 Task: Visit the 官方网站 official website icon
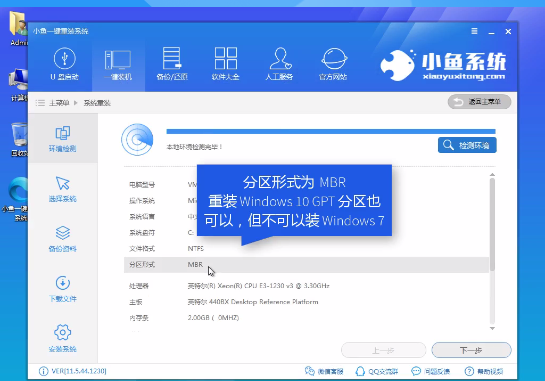click(x=333, y=64)
